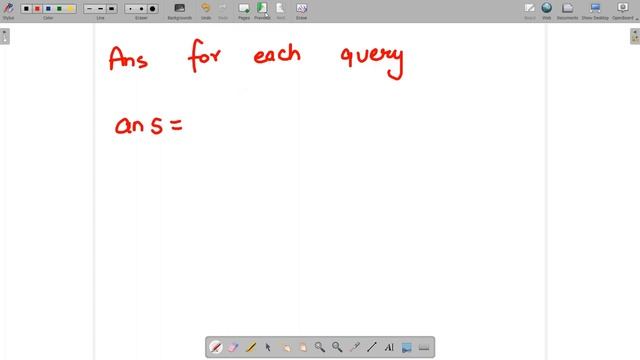Choose the large eraser size

click(152, 9)
